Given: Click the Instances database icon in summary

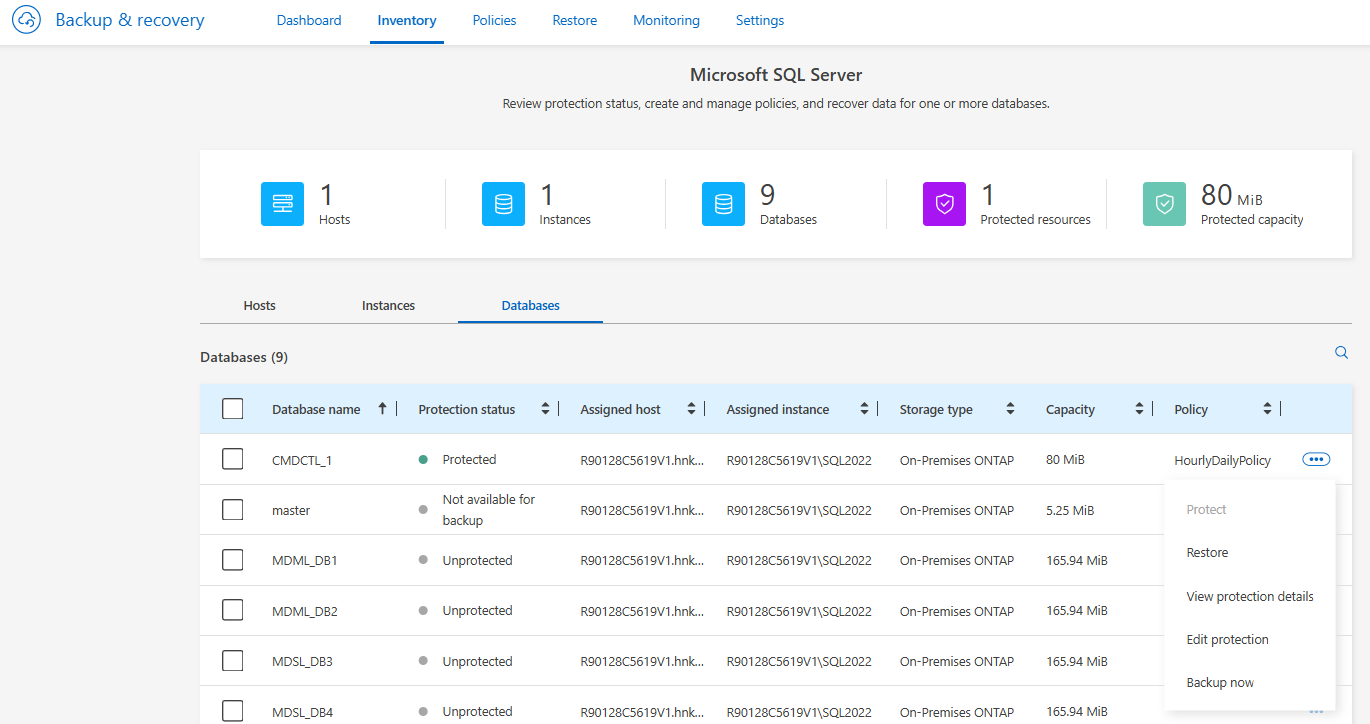Looking at the screenshot, I should (x=503, y=204).
